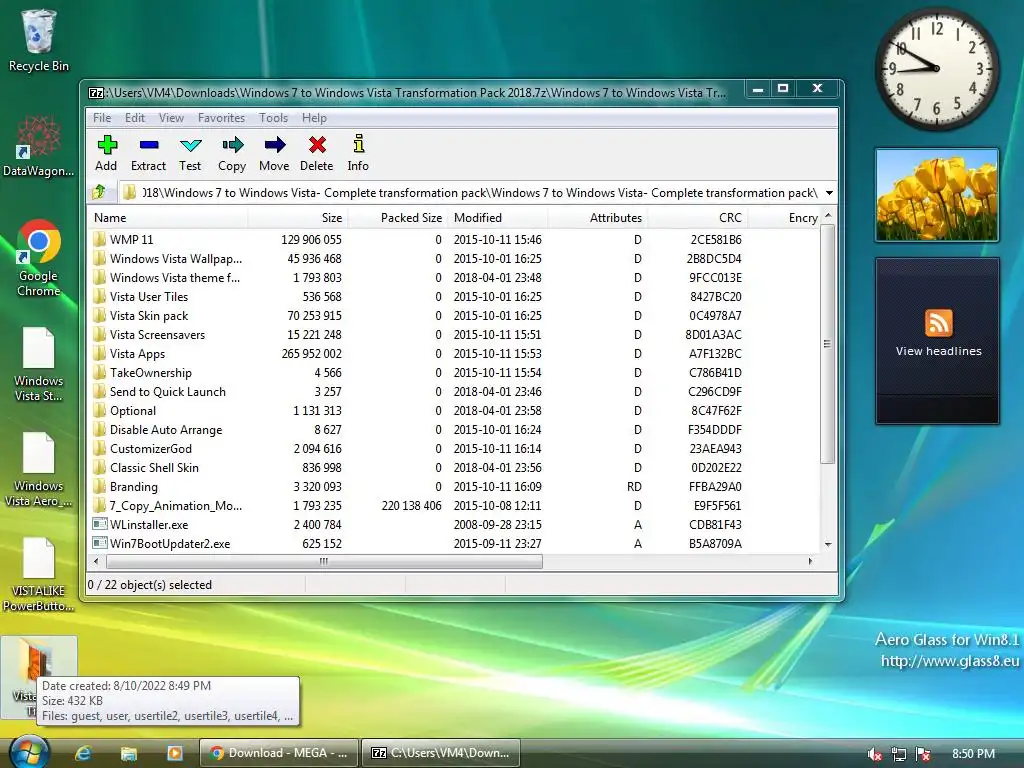Click the horizontal scrollbar right arrow
Image resolution: width=1024 pixels, height=768 pixels.
pyautogui.click(x=810, y=561)
